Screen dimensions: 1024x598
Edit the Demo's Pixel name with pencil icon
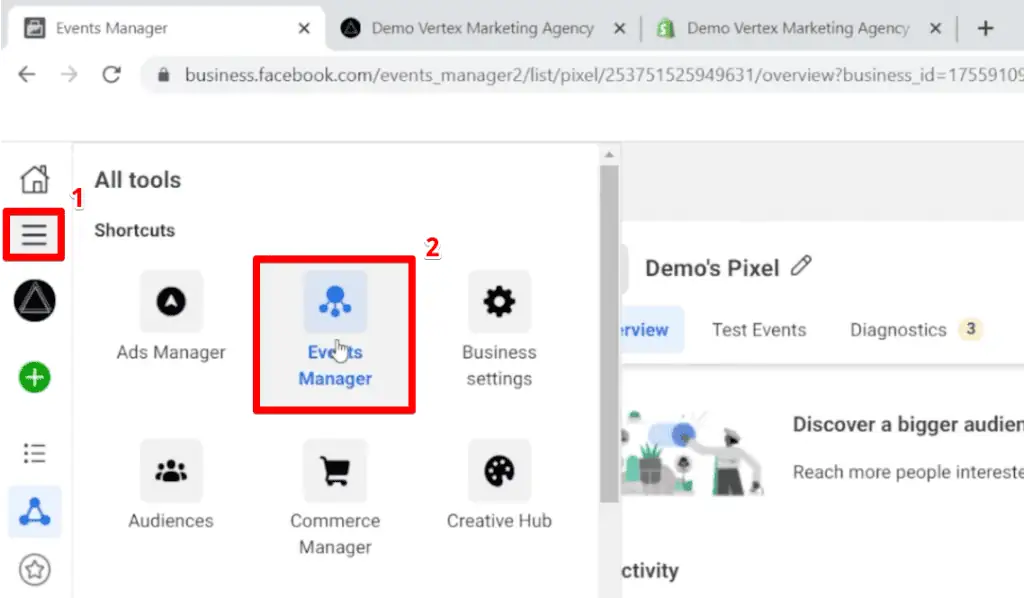(x=801, y=266)
